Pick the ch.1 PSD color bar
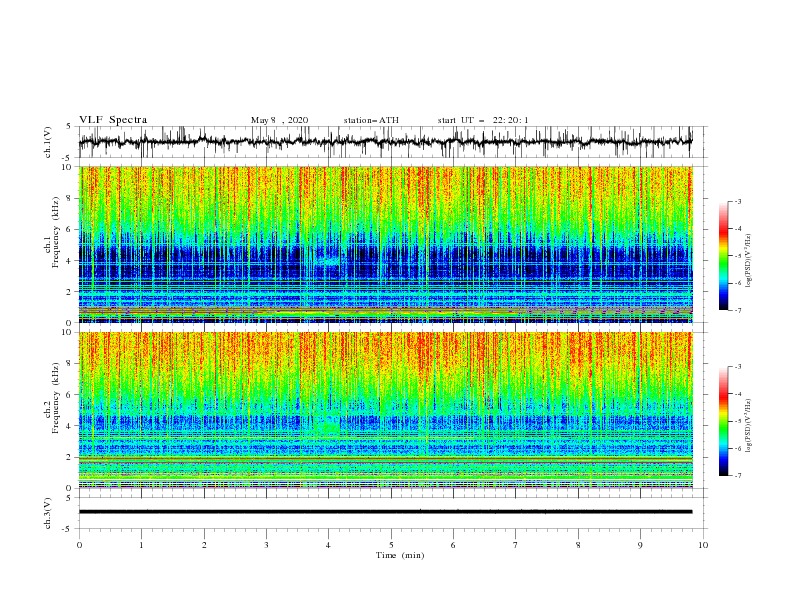792x612 pixels. coord(723,255)
